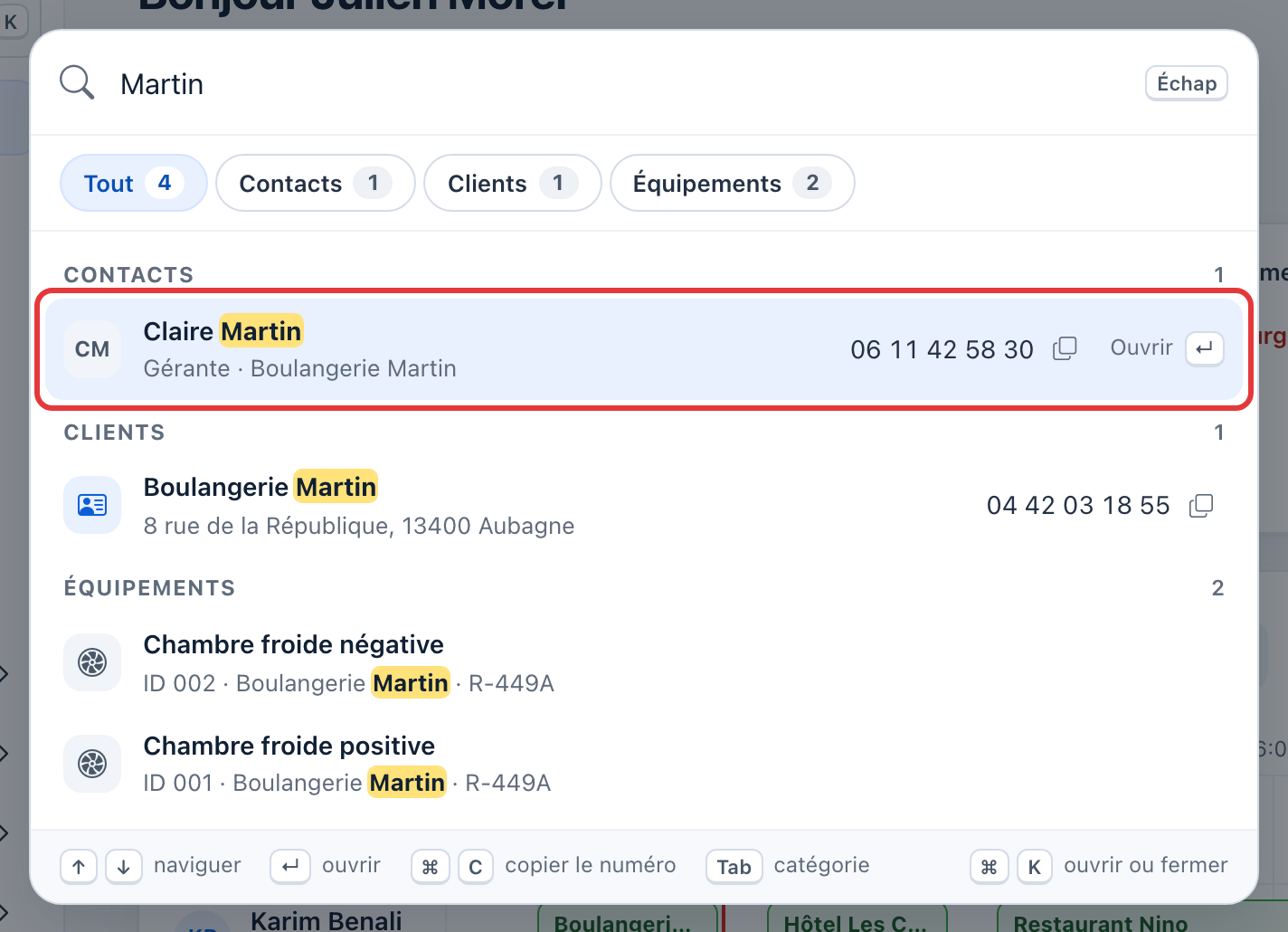Click the ID 002 equipment details line
Image resolution: width=1288 pixels, height=932 pixels.
pyautogui.click(x=348, y=683)
